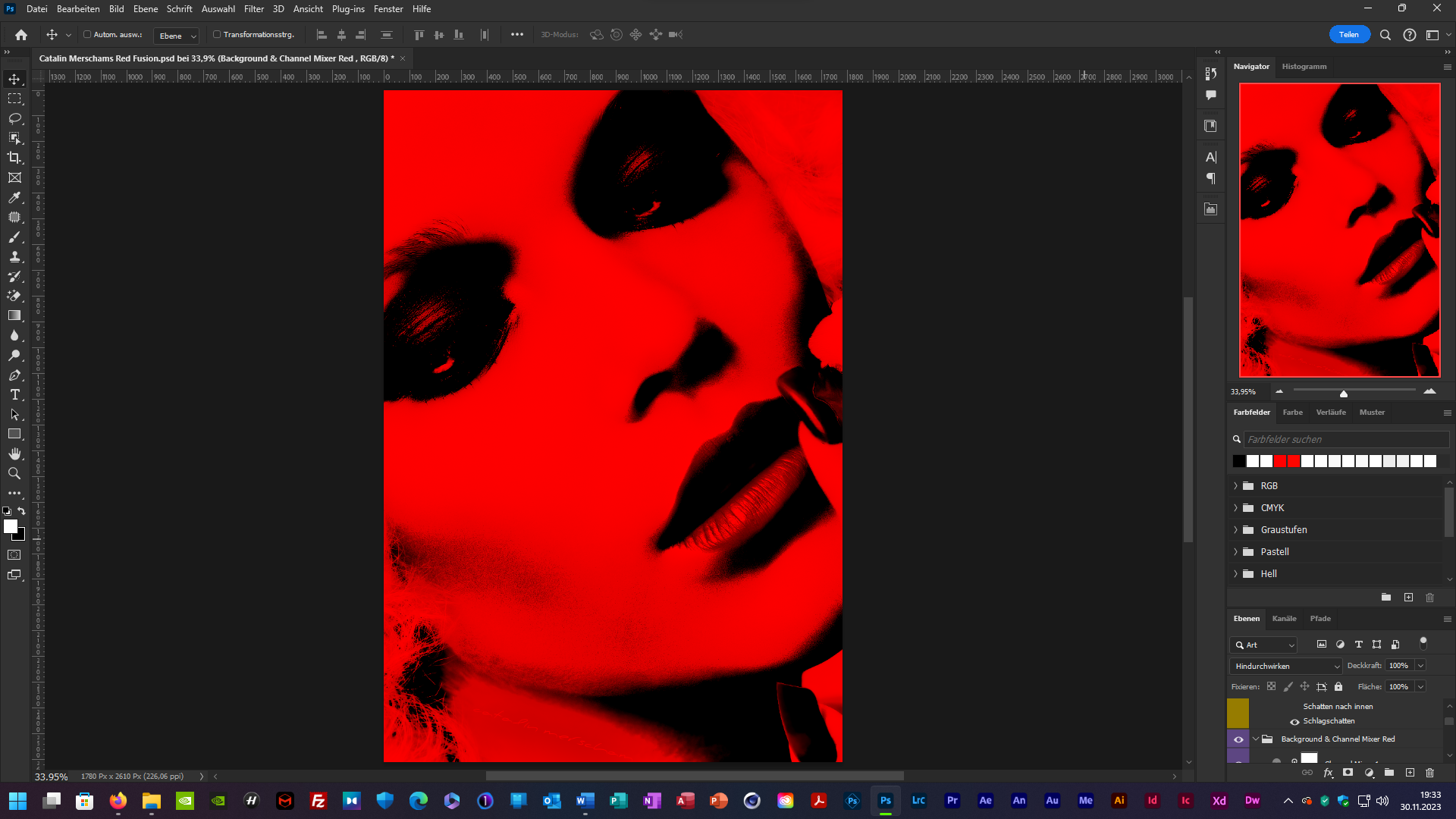Enable the Autom. ausw. checkbox

[x=87, y=34]
